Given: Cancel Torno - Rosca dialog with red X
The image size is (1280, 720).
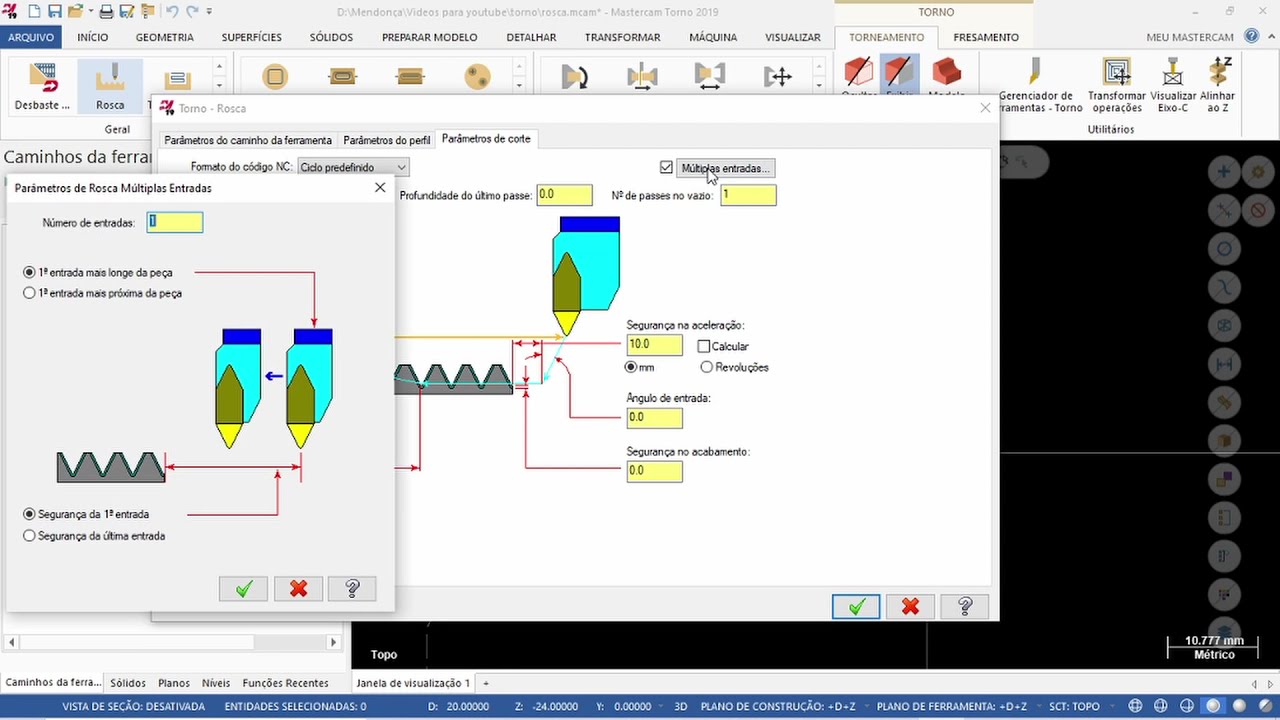Looking at the screenshot, I should click(x=910, y=607).
